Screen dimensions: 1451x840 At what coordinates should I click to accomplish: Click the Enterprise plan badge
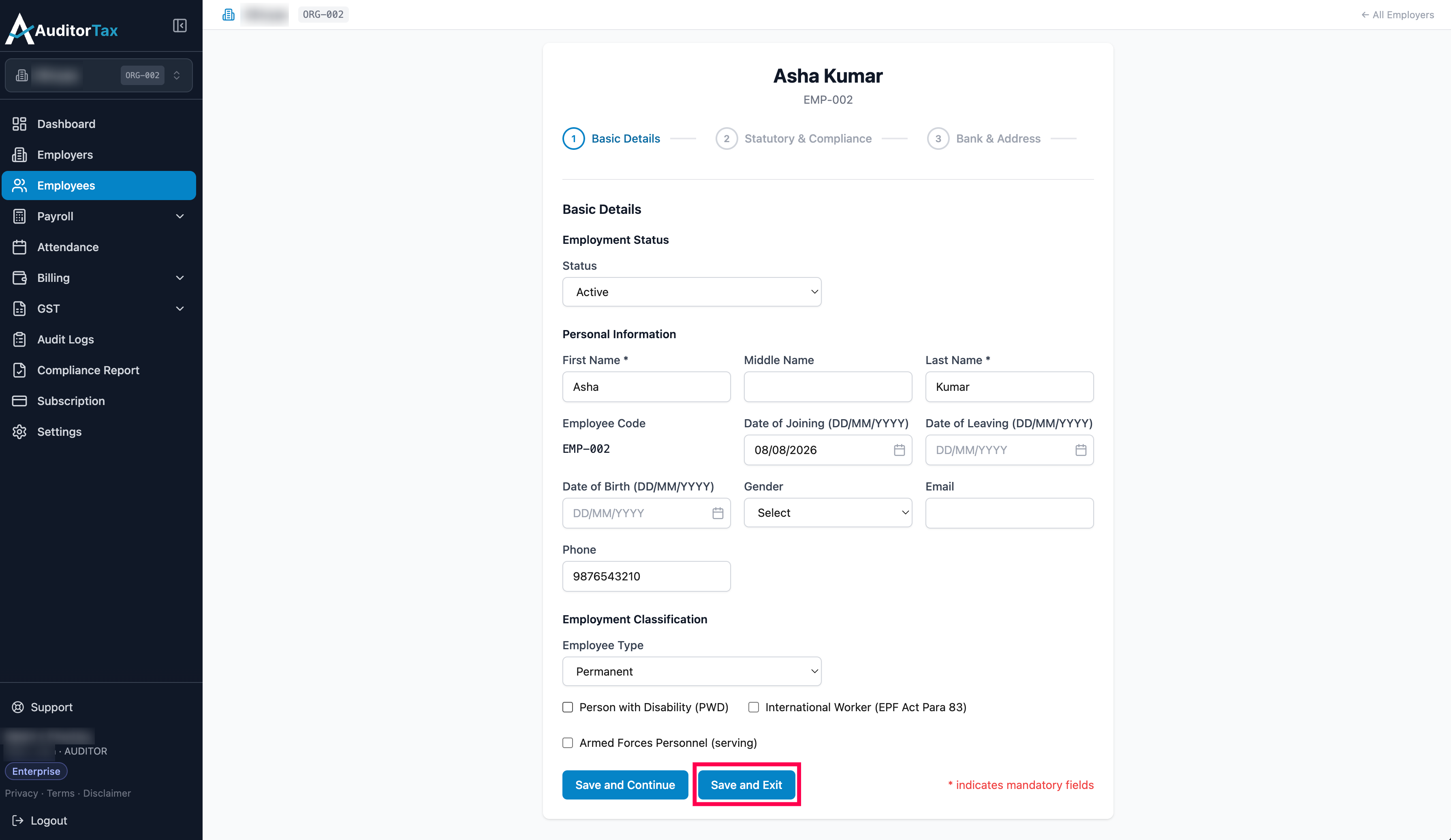[36, 772]
